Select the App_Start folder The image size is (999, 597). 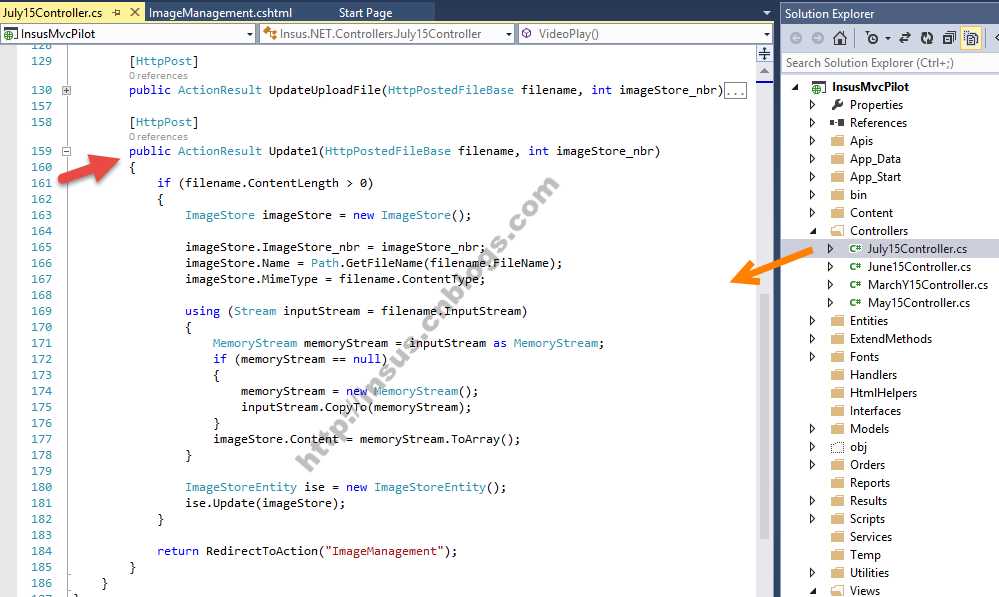point(875,176)
